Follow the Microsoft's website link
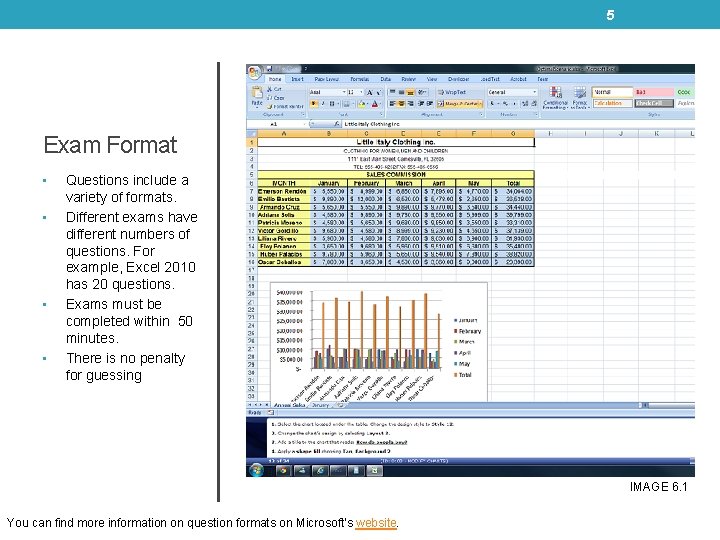Screen dimensions: 720x540 pos(376,523)
